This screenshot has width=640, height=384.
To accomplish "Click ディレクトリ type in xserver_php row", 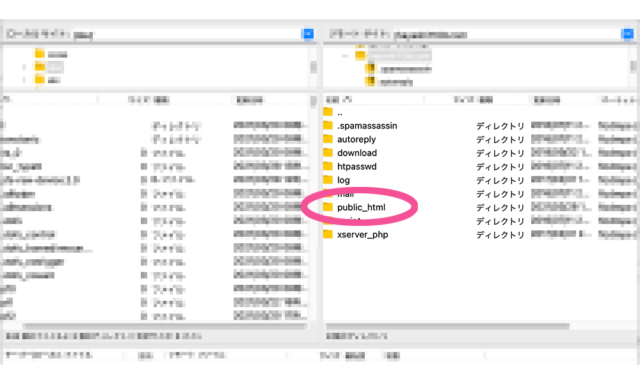I will [500, 235].
